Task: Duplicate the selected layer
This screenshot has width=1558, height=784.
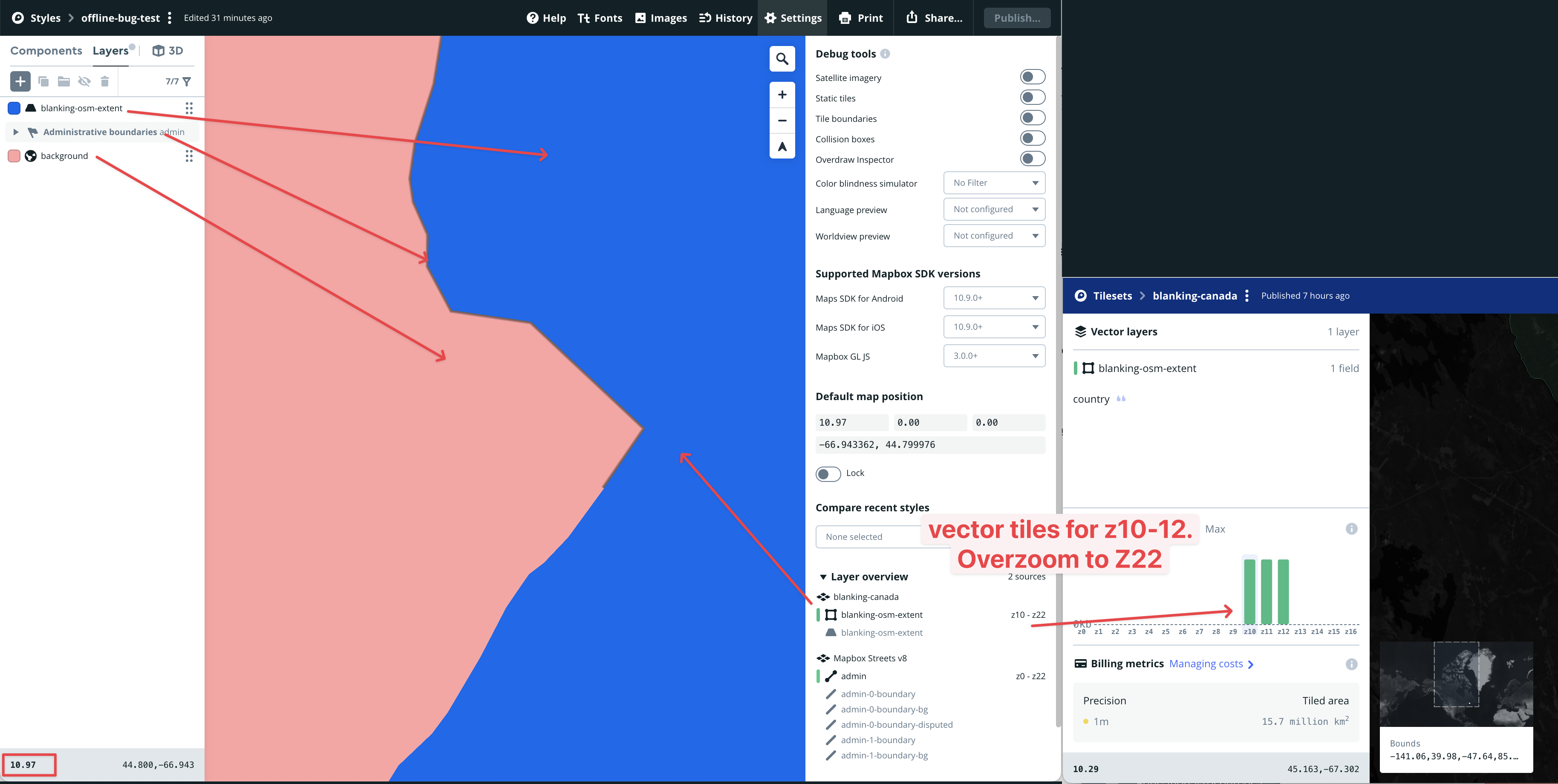Action: pos(42,81)
